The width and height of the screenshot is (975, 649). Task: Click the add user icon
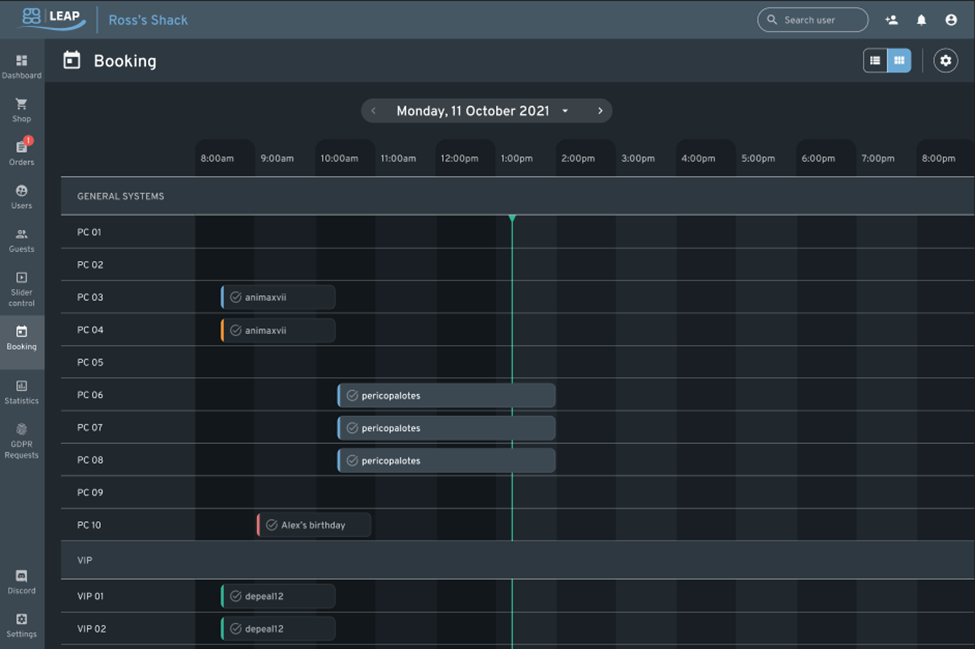click(x=891, y=20)
